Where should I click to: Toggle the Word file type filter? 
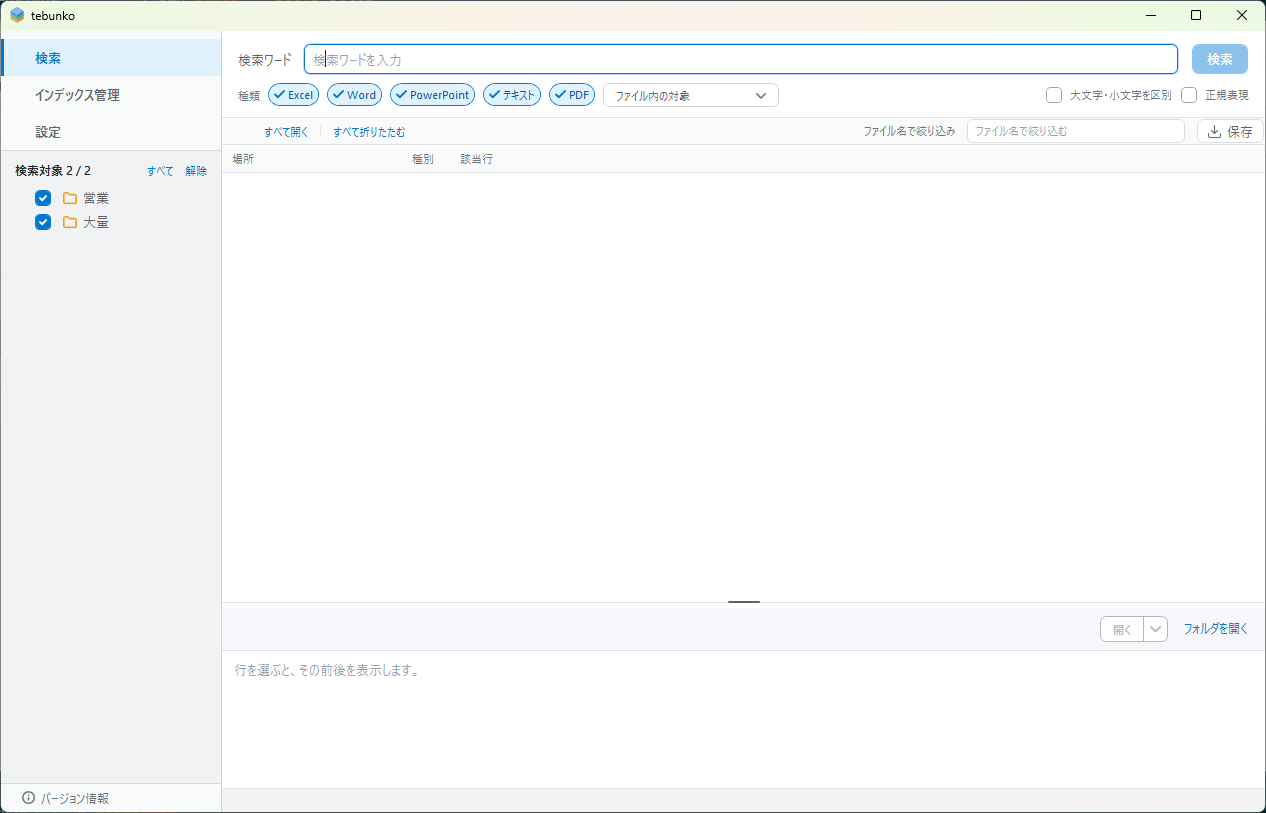pyautogui.click(x=354, y=95)
